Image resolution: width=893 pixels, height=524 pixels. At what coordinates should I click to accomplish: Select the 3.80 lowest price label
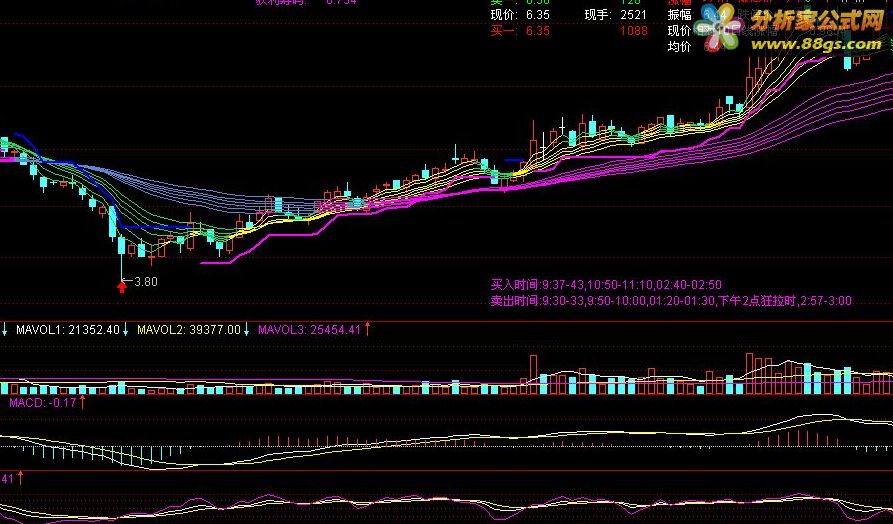coord(146,281)
